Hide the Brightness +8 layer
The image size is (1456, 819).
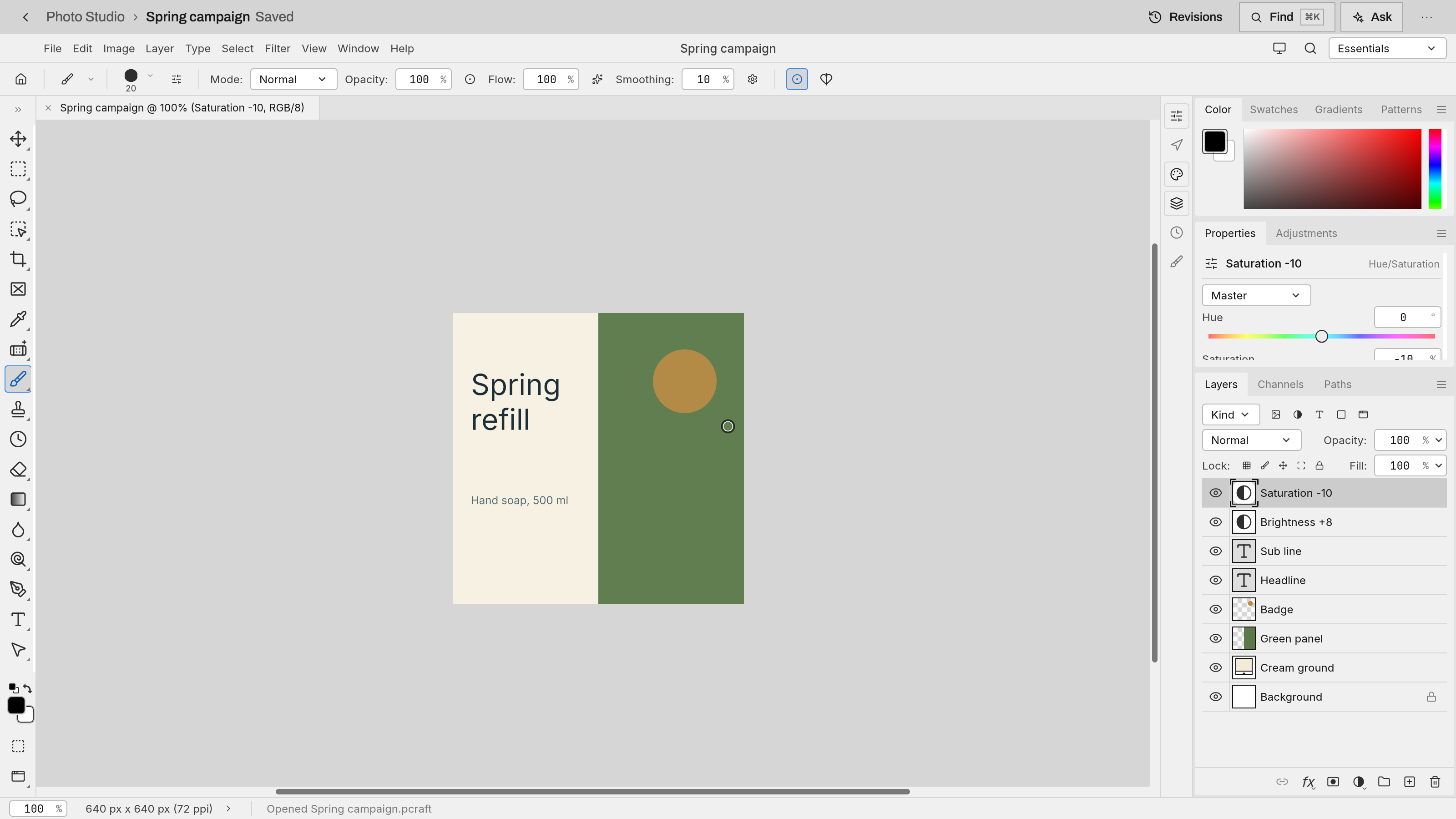pyautogui.click(x=1215, y=522)
